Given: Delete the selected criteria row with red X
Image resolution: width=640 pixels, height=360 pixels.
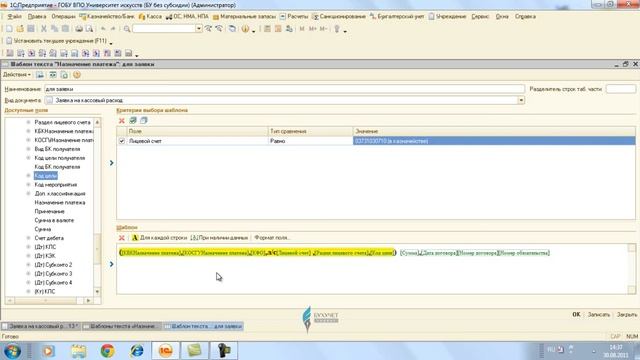Looking at the screenshot, I should 122,121.
